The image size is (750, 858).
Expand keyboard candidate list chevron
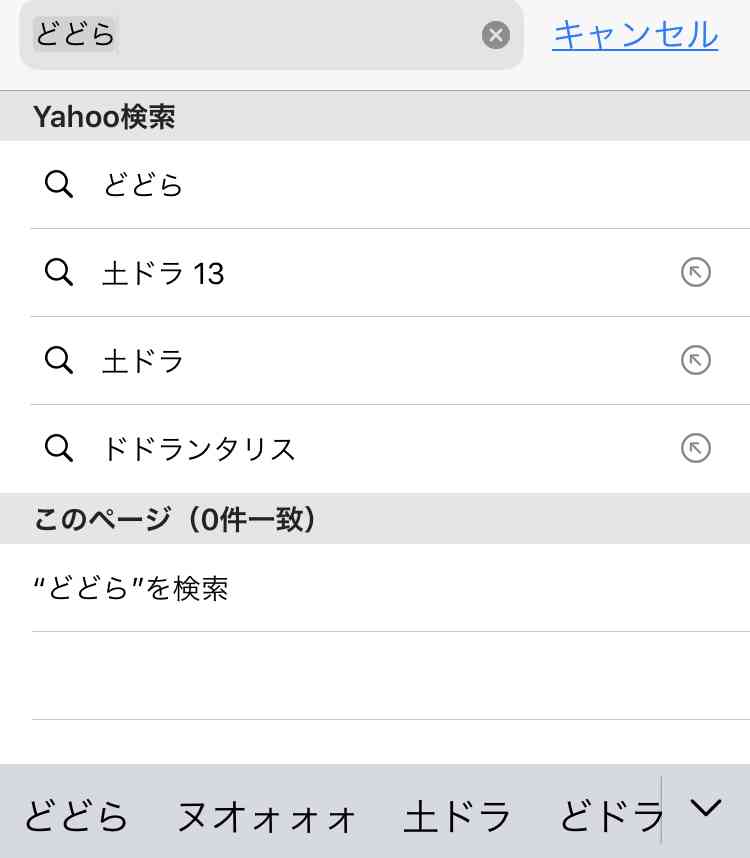coord(706,808)
